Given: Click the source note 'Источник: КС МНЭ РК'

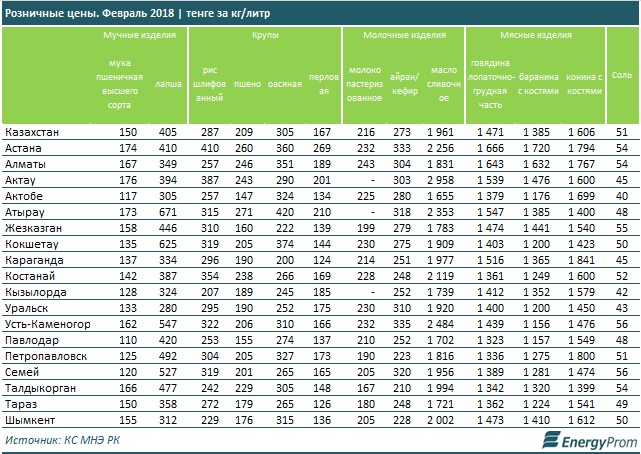Looking at the screenshot, I should (x=62, y=439).
